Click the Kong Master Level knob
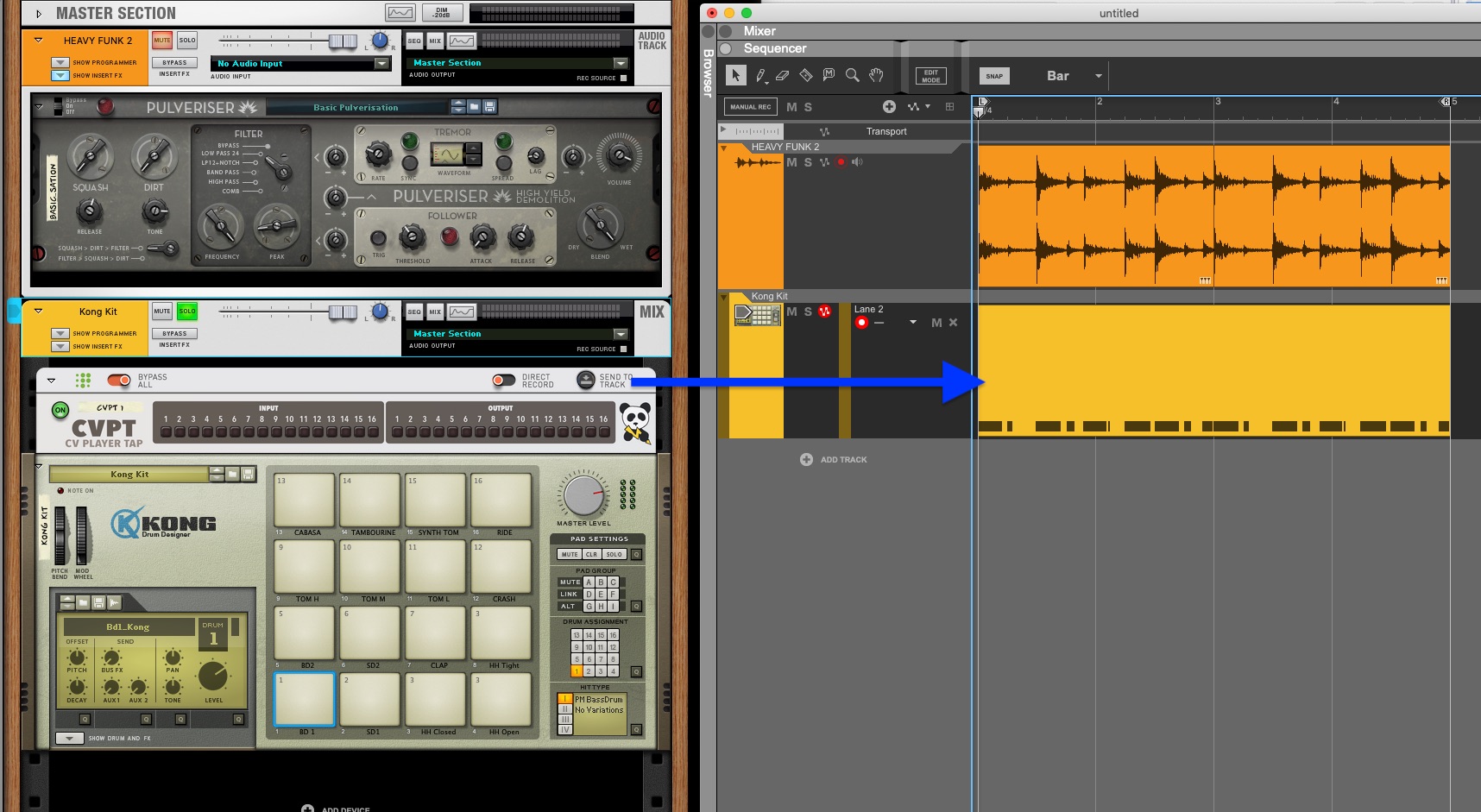 (583, 496)
